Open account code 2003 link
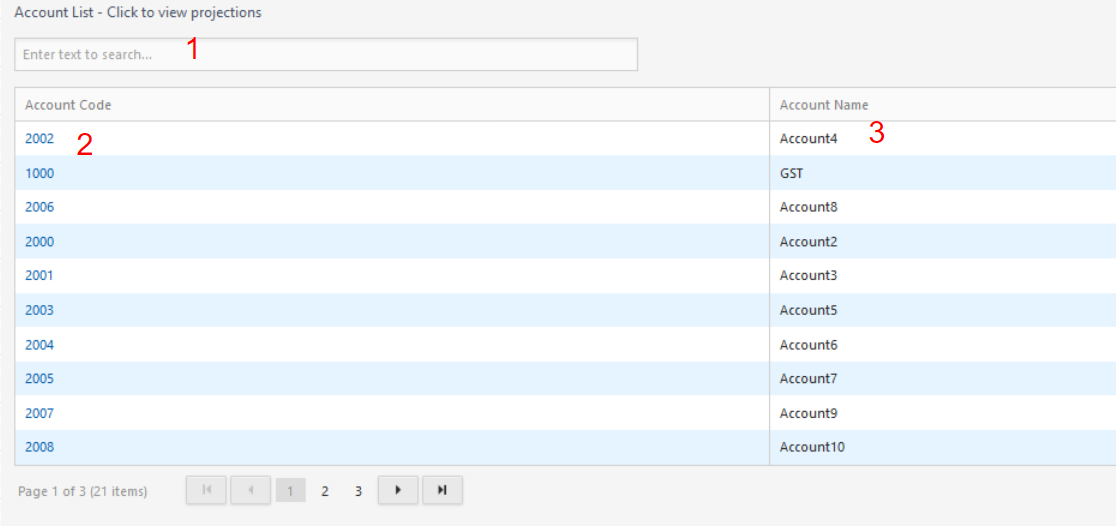Screen dimensions: 1116x526 (39, 310)
